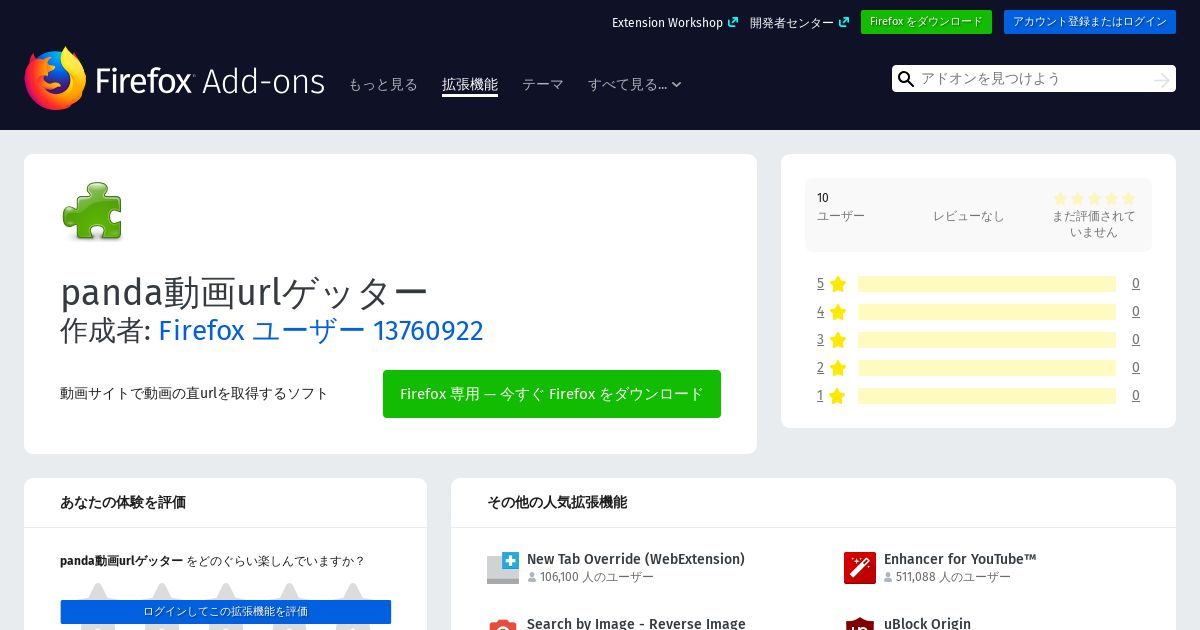
Task: Click the Firefox logo icon
Action: pos(56,78)
